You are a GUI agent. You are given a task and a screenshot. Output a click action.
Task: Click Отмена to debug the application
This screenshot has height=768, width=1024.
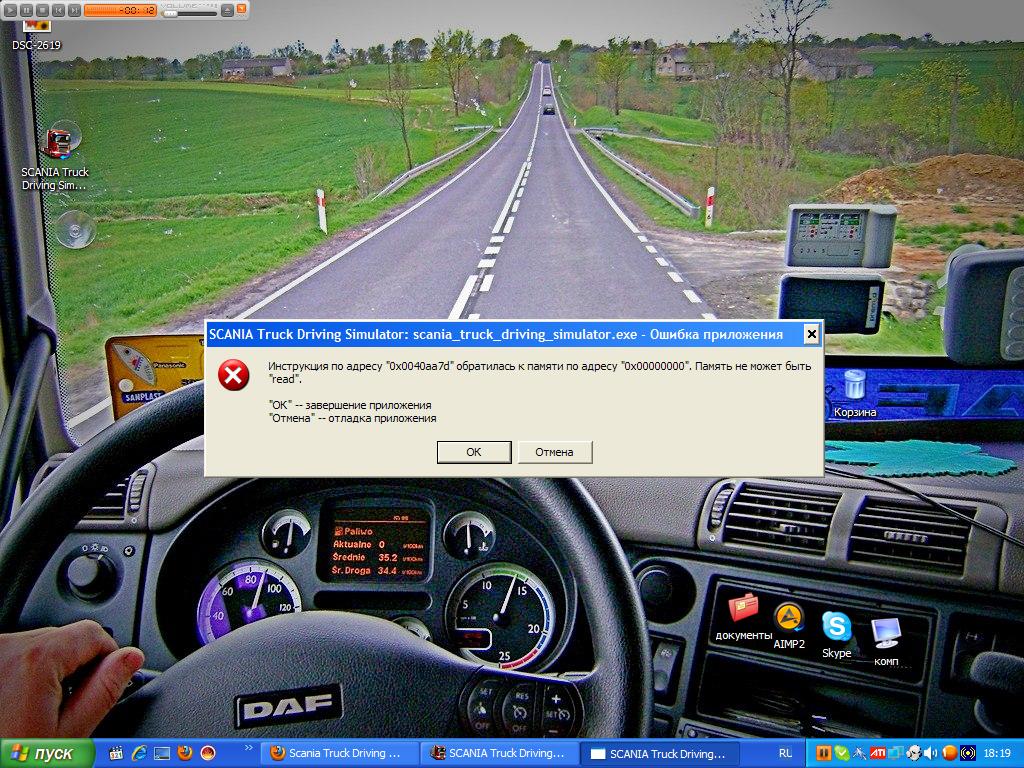[554, 452]
